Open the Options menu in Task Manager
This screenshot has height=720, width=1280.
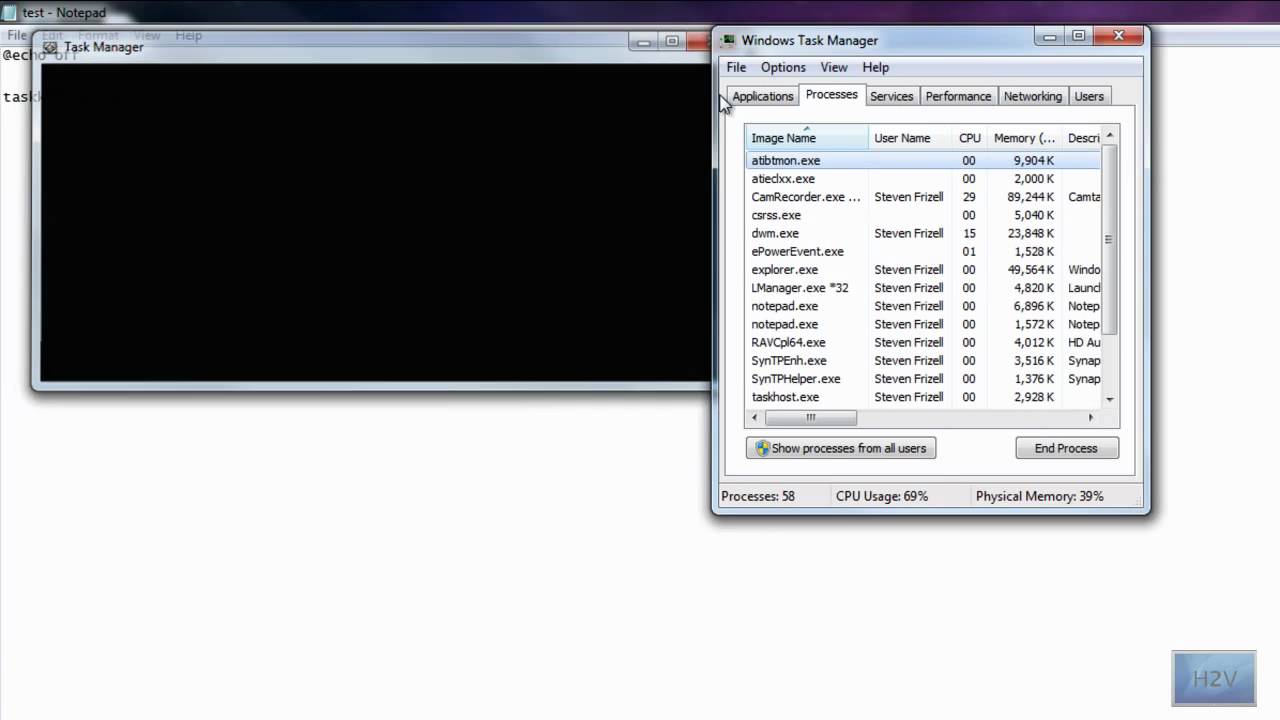[783, 67]
